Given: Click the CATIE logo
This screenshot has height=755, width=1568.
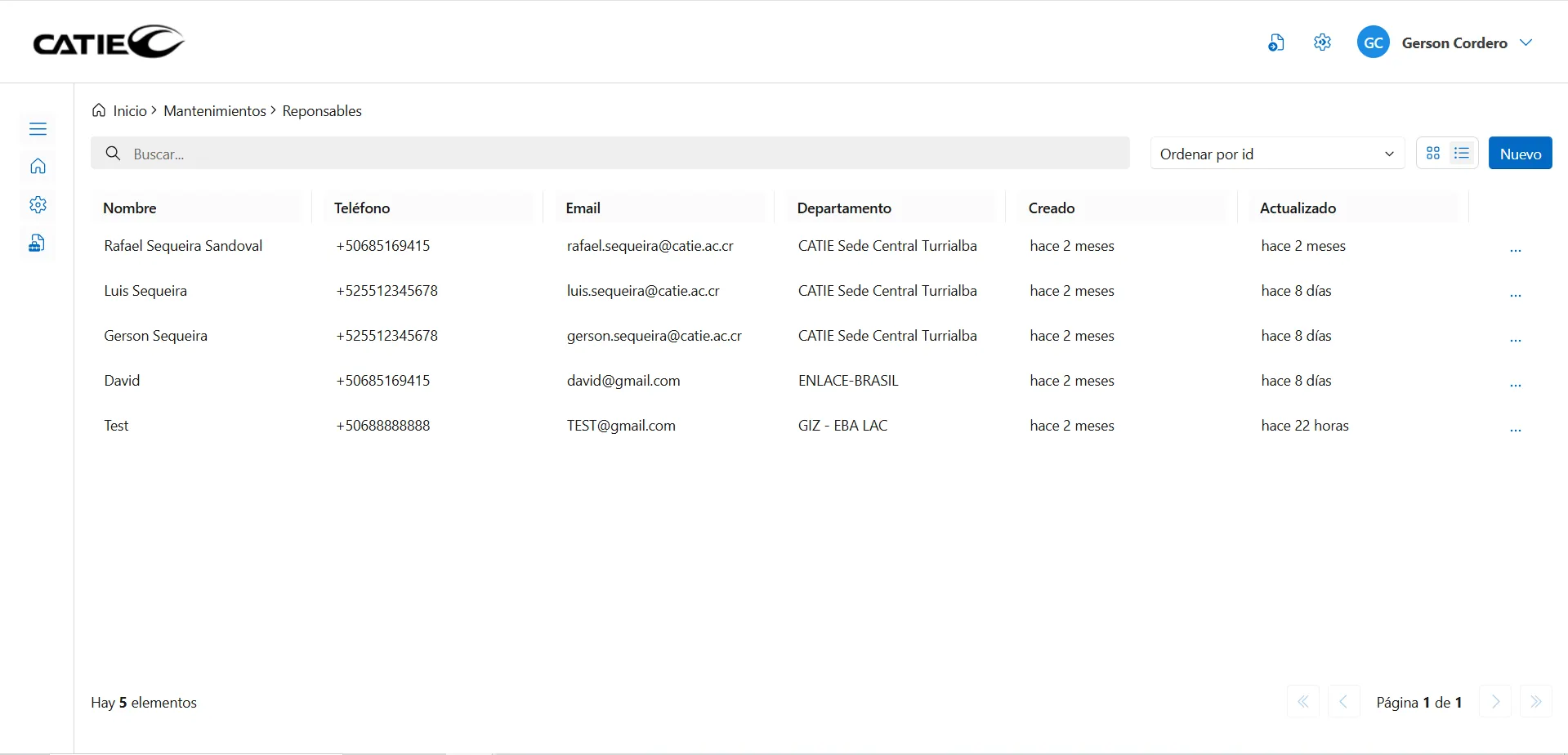Looking at the screenshot, I should point(109,42).
